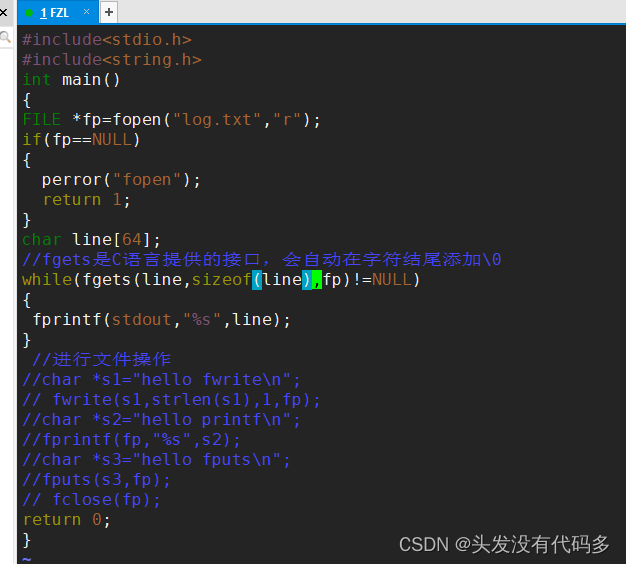The image size is (626, 564).
Task: Click the perror("fopen"); line
Action: pyautogui.click(x=121, y=180)
